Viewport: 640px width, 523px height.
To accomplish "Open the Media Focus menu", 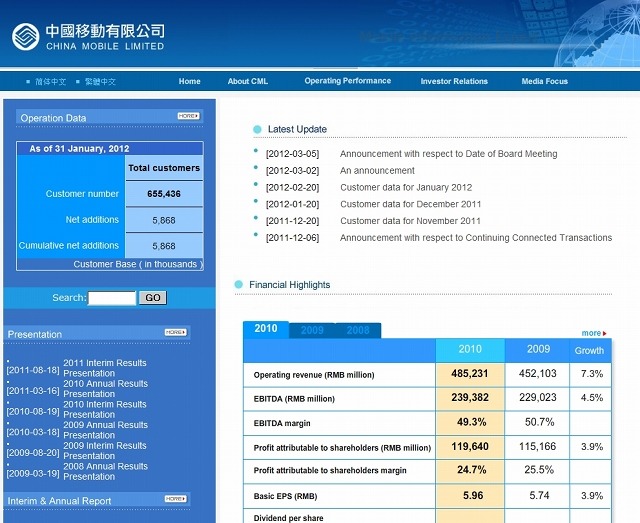I will [x=544, y=81].
